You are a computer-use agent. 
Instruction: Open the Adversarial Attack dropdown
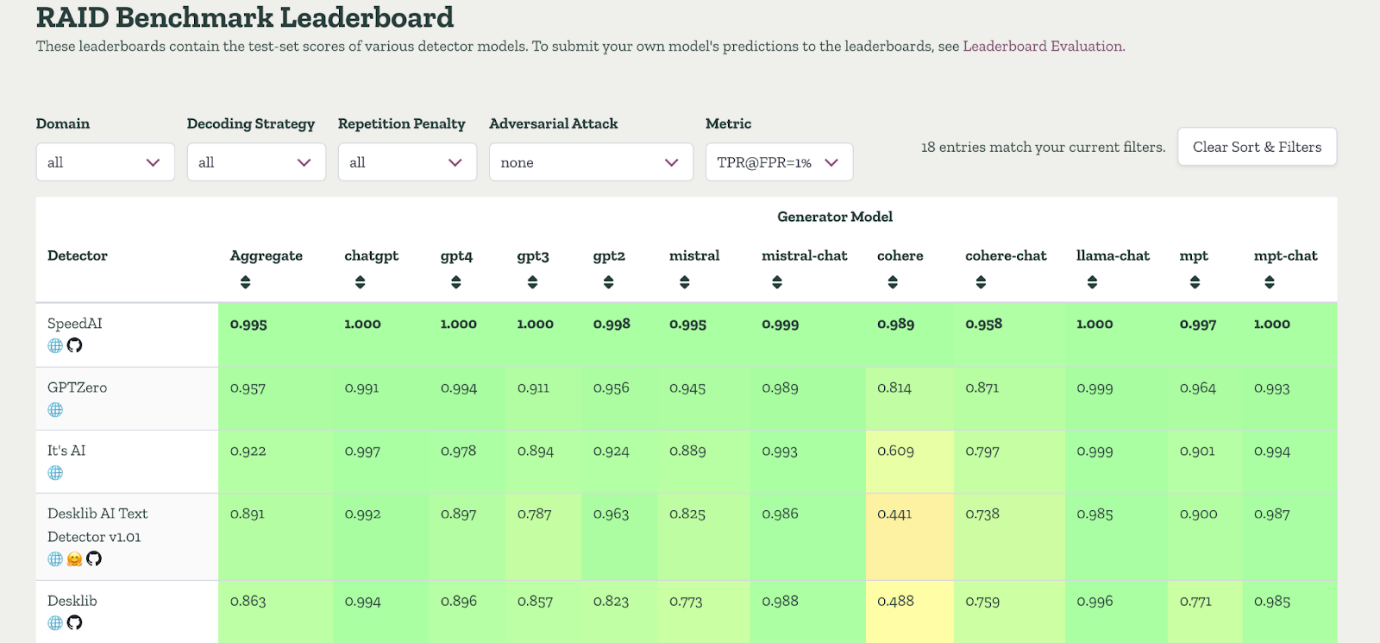point(591,161)
